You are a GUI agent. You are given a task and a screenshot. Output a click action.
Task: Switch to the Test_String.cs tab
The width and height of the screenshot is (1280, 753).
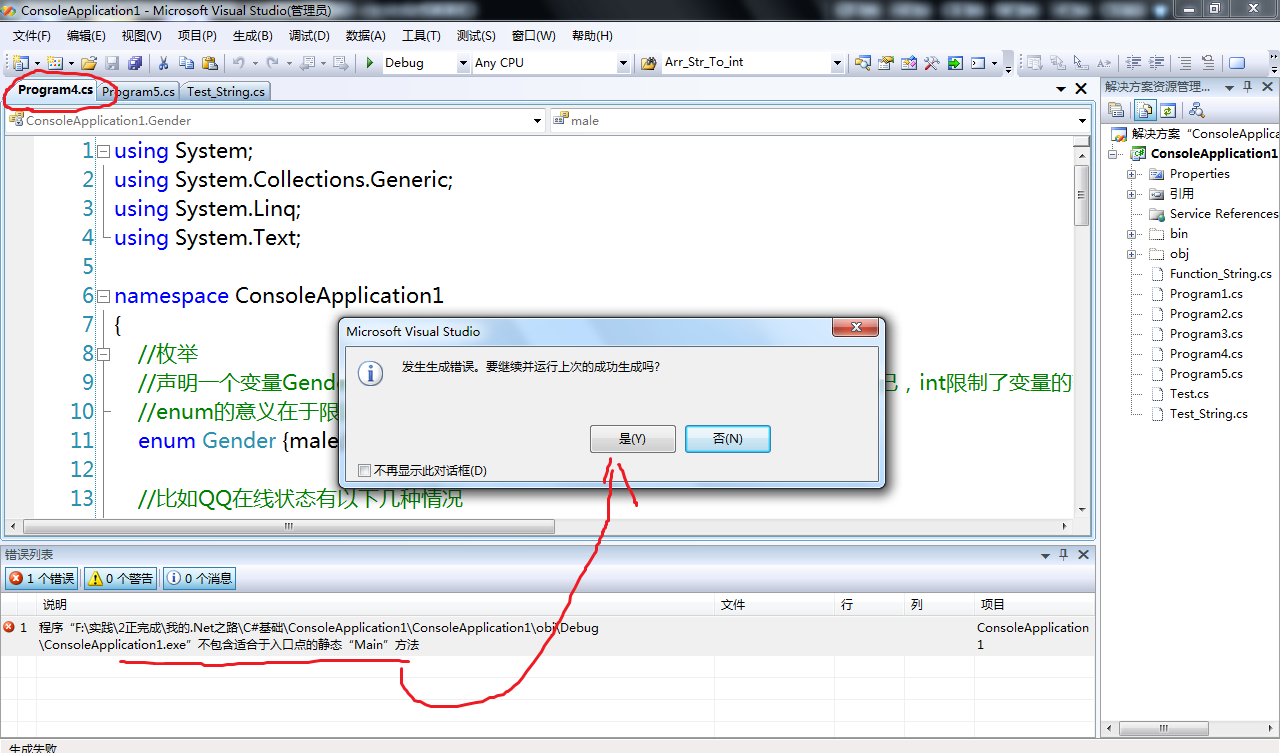point(226,91)
